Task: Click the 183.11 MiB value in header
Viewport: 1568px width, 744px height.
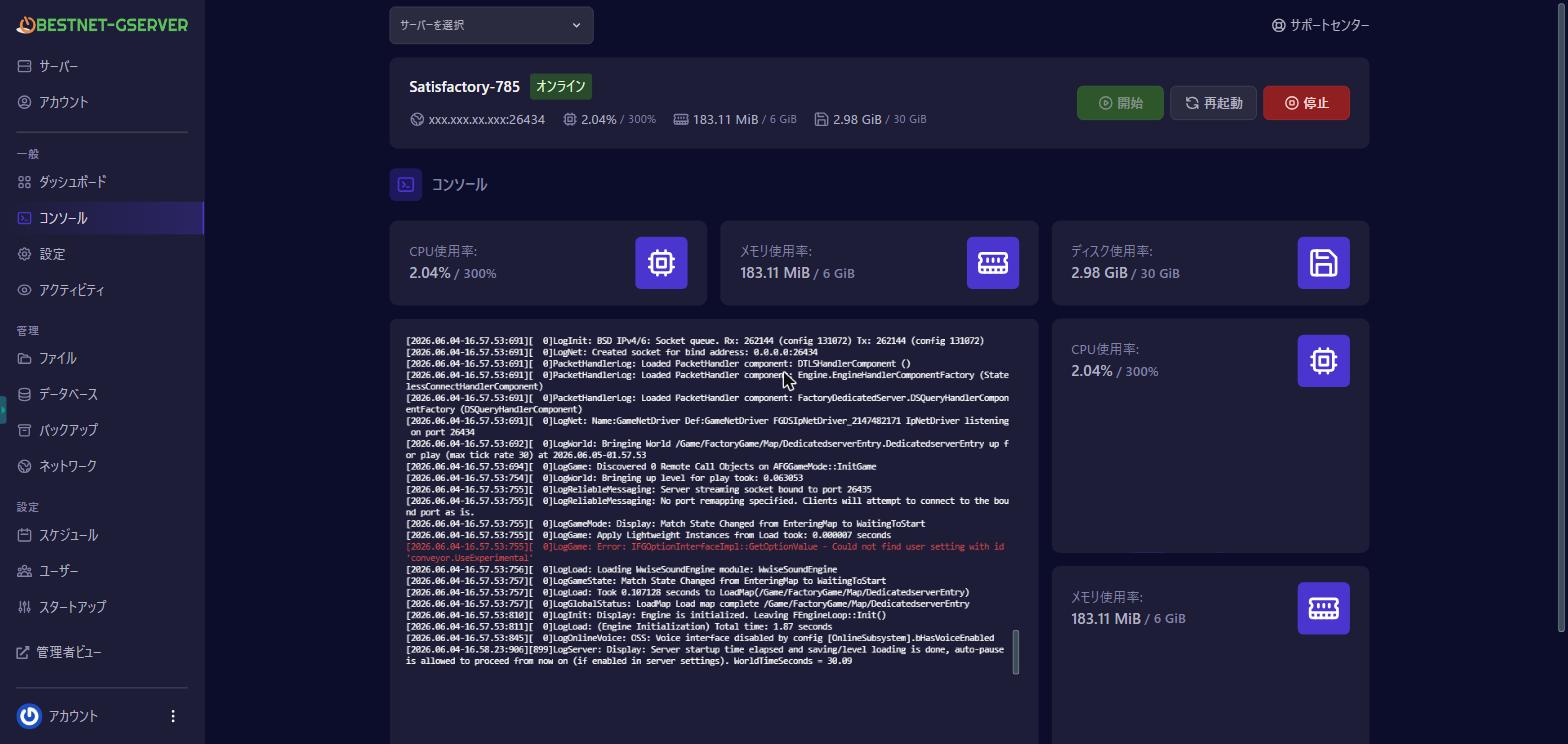Action: point(725,119)
